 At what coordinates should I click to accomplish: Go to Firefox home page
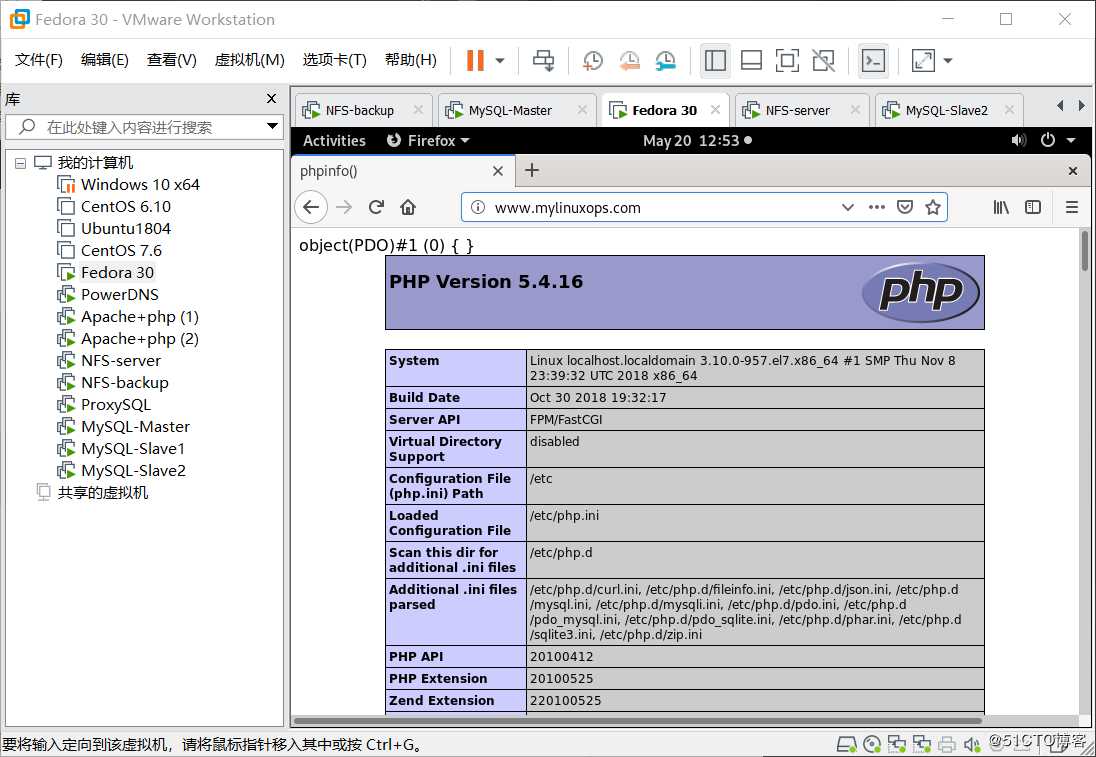(408, 207)
